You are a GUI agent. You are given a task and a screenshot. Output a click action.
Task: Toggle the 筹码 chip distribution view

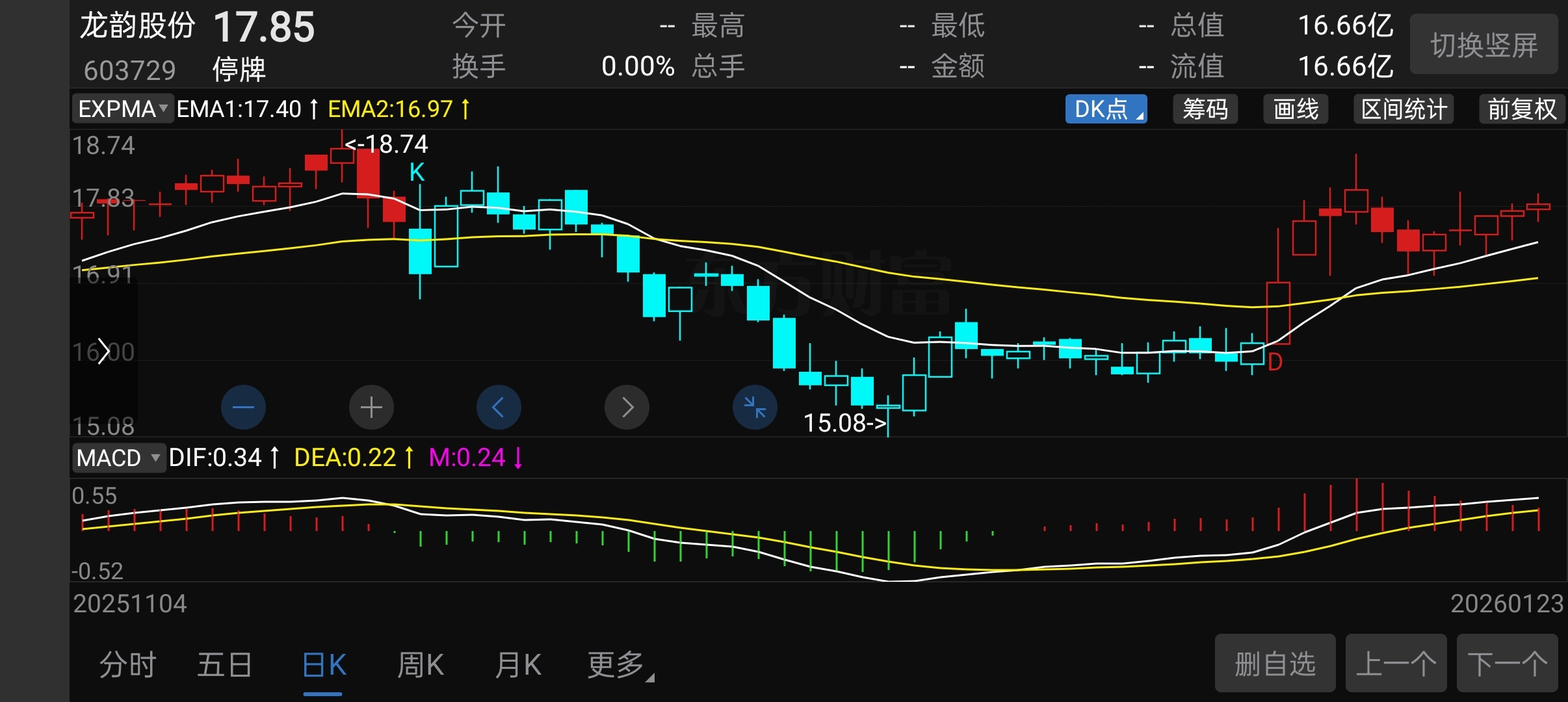pyautogui.click(x=1205, y=109)
